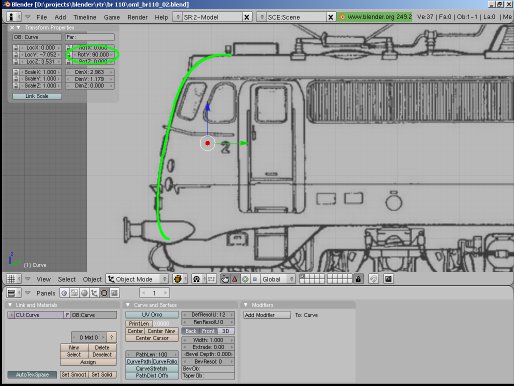Image resolution: width=514 pixels, height=386 pixels.
Task: Open the Editing context panel icon
Action: coord(104,293)
